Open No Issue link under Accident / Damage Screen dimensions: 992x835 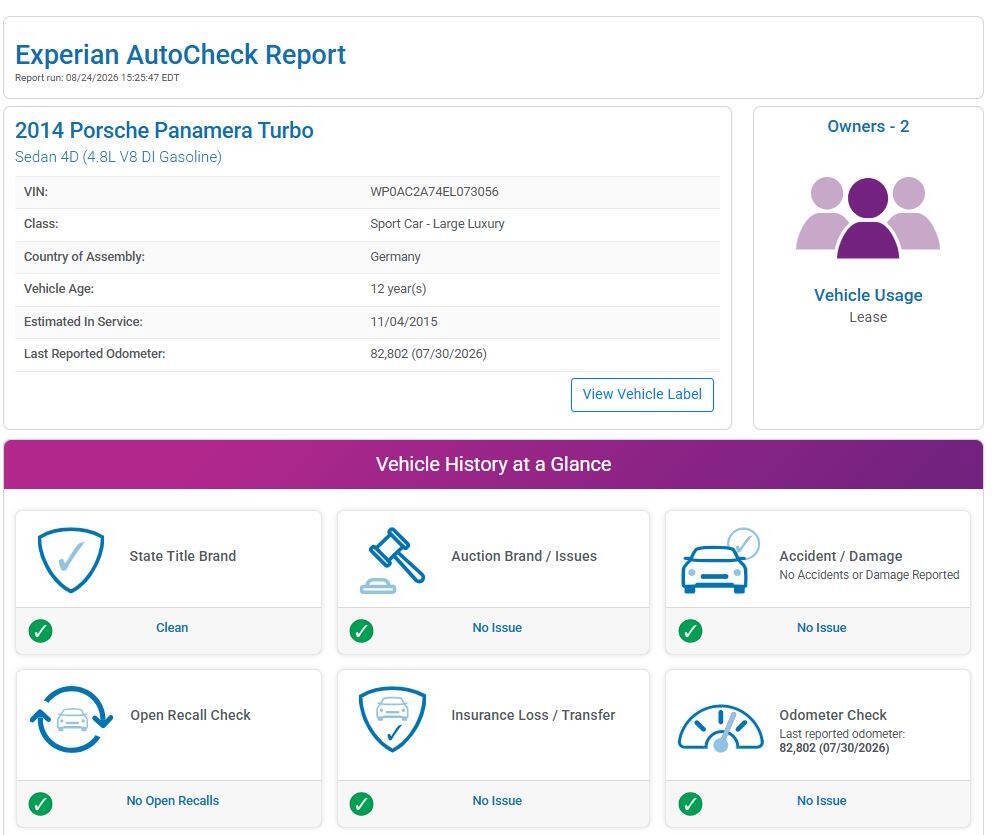(x=822, y=628)
